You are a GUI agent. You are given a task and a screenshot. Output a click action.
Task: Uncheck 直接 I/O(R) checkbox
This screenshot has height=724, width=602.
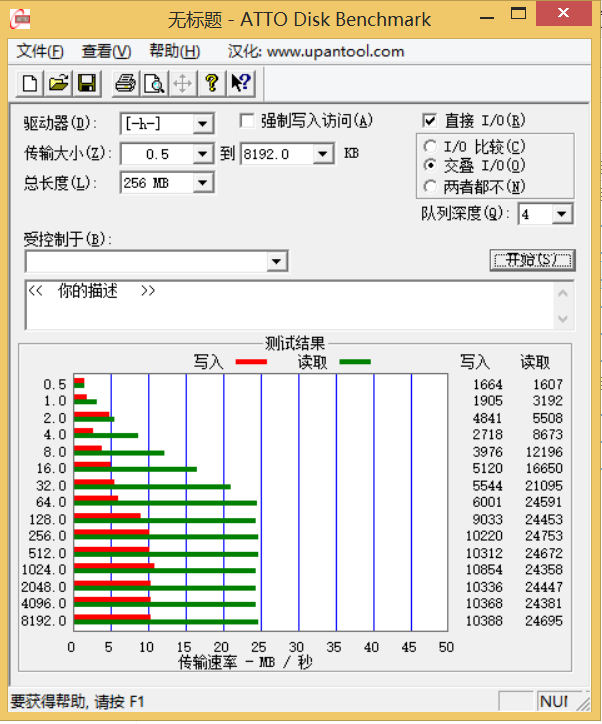(429, 121)
